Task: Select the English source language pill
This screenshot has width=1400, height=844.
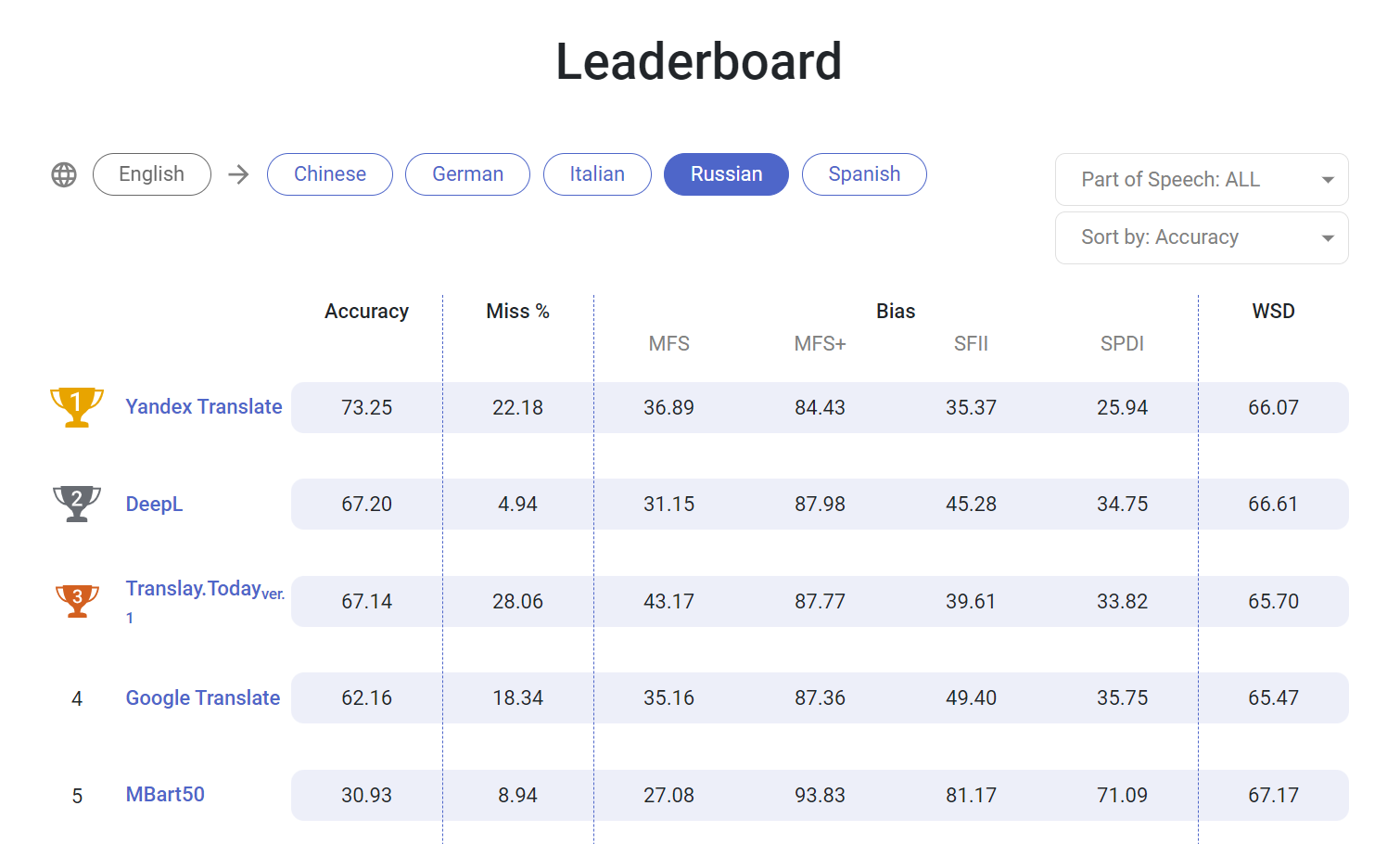Action: pyautogui.click(x=152, y=174)
